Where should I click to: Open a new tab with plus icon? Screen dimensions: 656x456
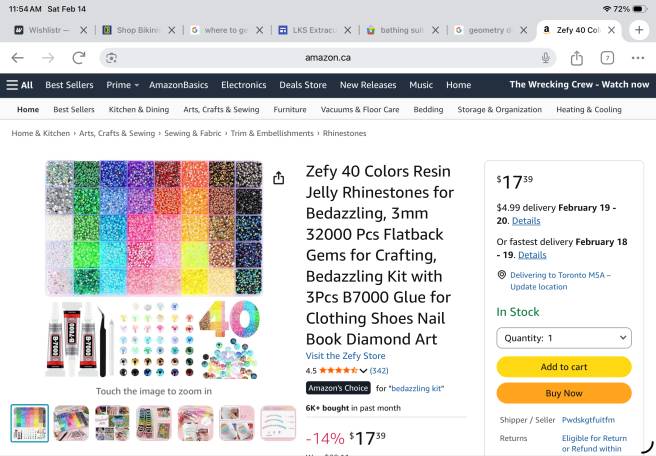[639, 30]
